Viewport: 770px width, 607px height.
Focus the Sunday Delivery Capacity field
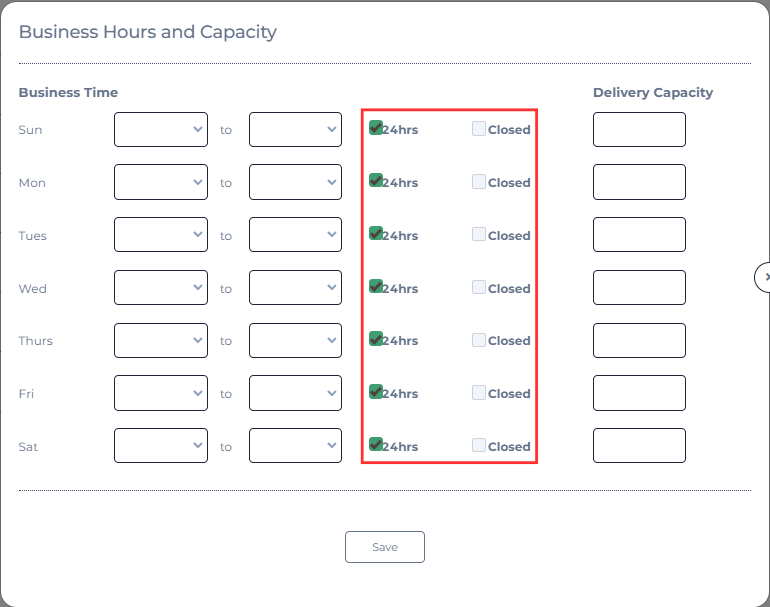[x=639, y=130]
